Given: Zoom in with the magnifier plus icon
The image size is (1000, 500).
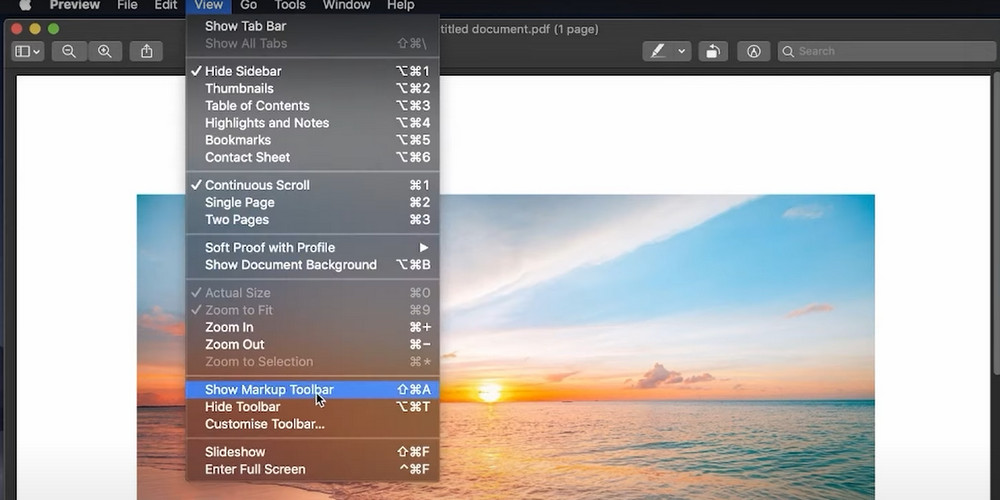Looking at the screenshot, I should click(105, 52).
